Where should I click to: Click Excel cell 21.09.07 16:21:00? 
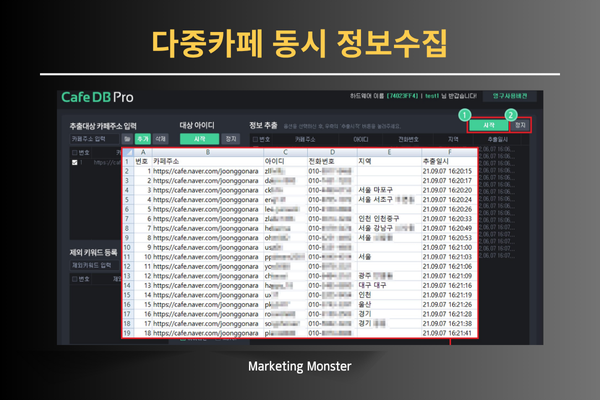click(449, 247)
